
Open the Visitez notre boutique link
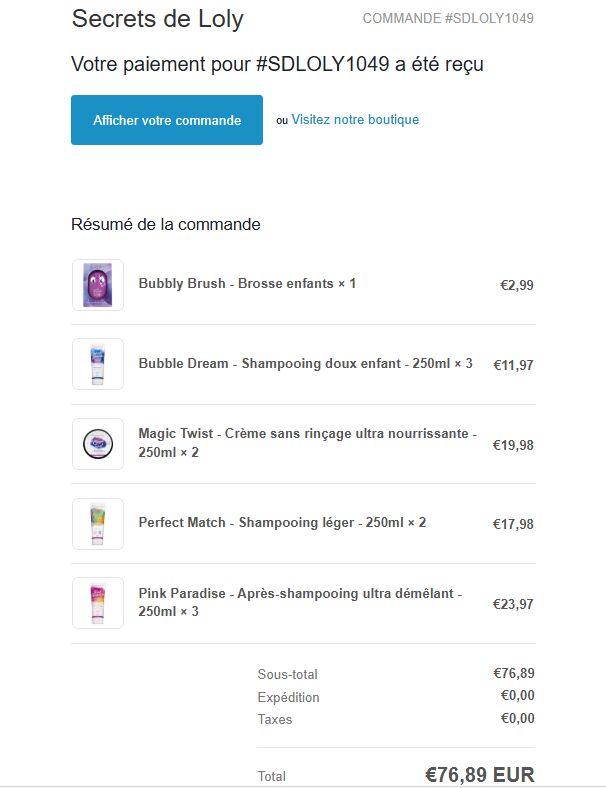[x=355, y=120]
